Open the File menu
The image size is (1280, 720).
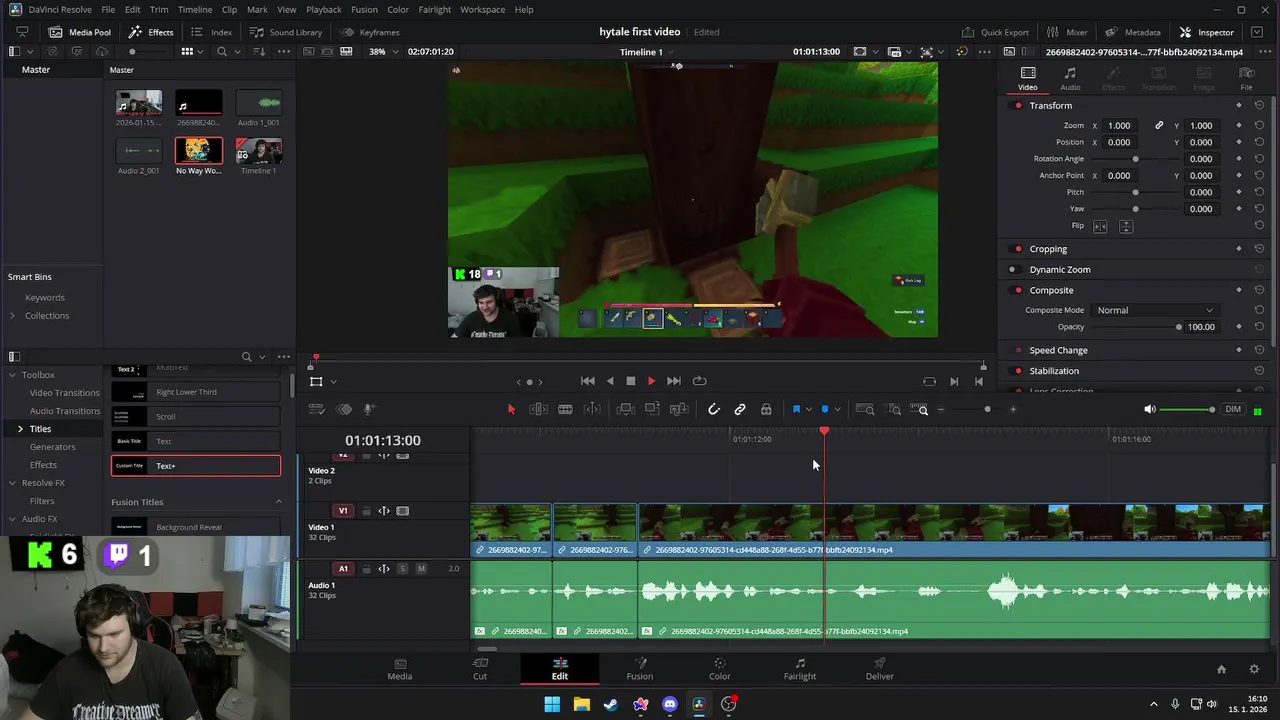(108, 10)
